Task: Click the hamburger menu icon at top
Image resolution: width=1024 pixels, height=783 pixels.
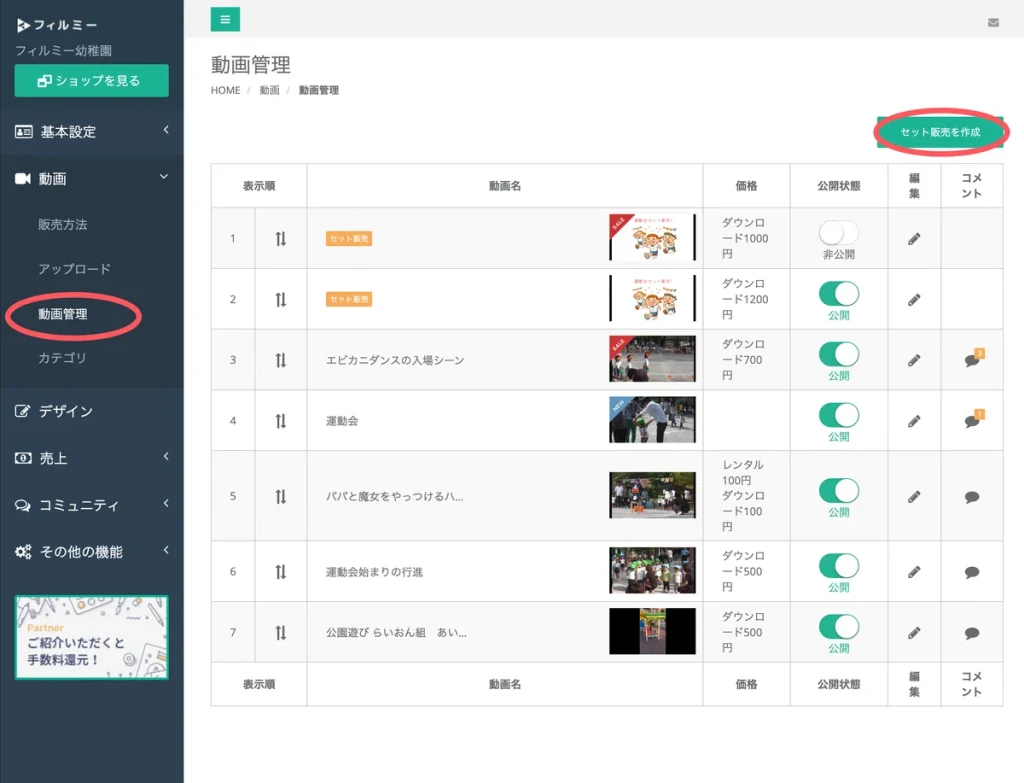Action: pos(225,19)
